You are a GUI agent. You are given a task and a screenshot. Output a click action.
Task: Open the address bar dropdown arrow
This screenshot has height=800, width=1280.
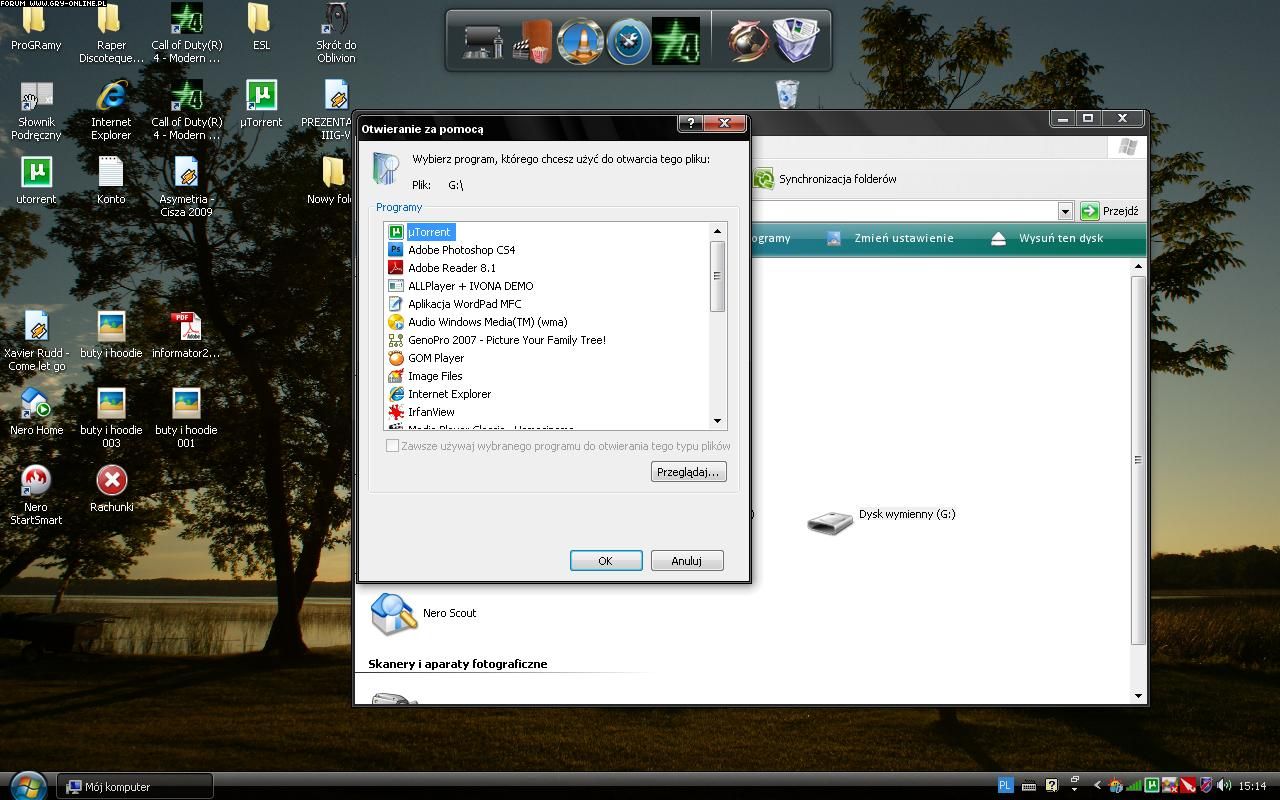click(1065, 211)
